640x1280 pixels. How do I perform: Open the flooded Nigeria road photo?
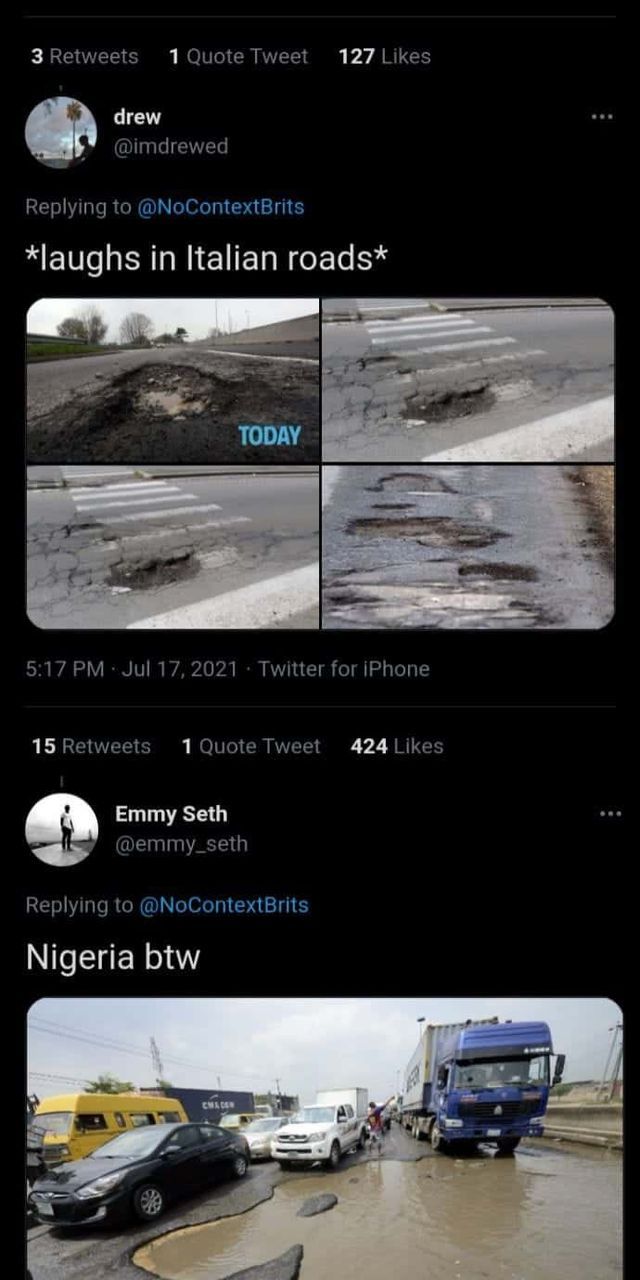click(324, 1138)
